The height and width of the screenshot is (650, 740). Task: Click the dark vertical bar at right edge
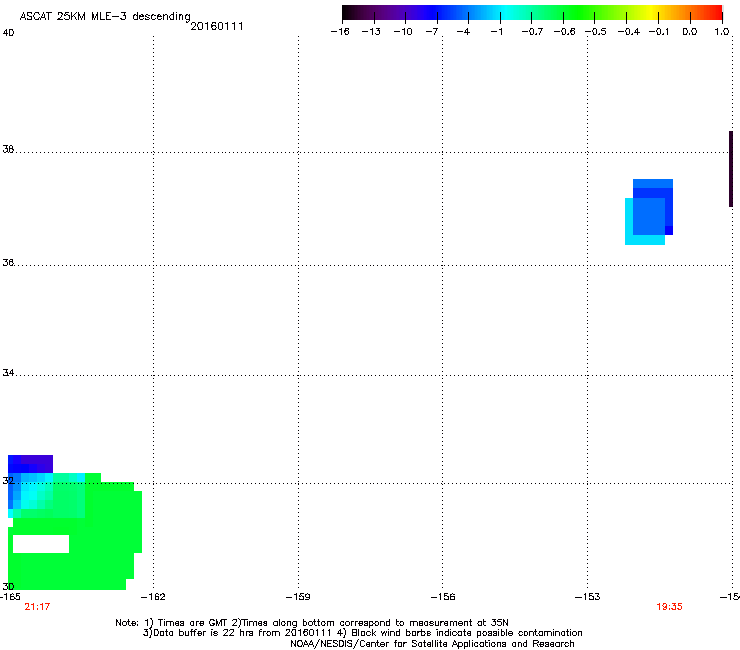[731, 169]
